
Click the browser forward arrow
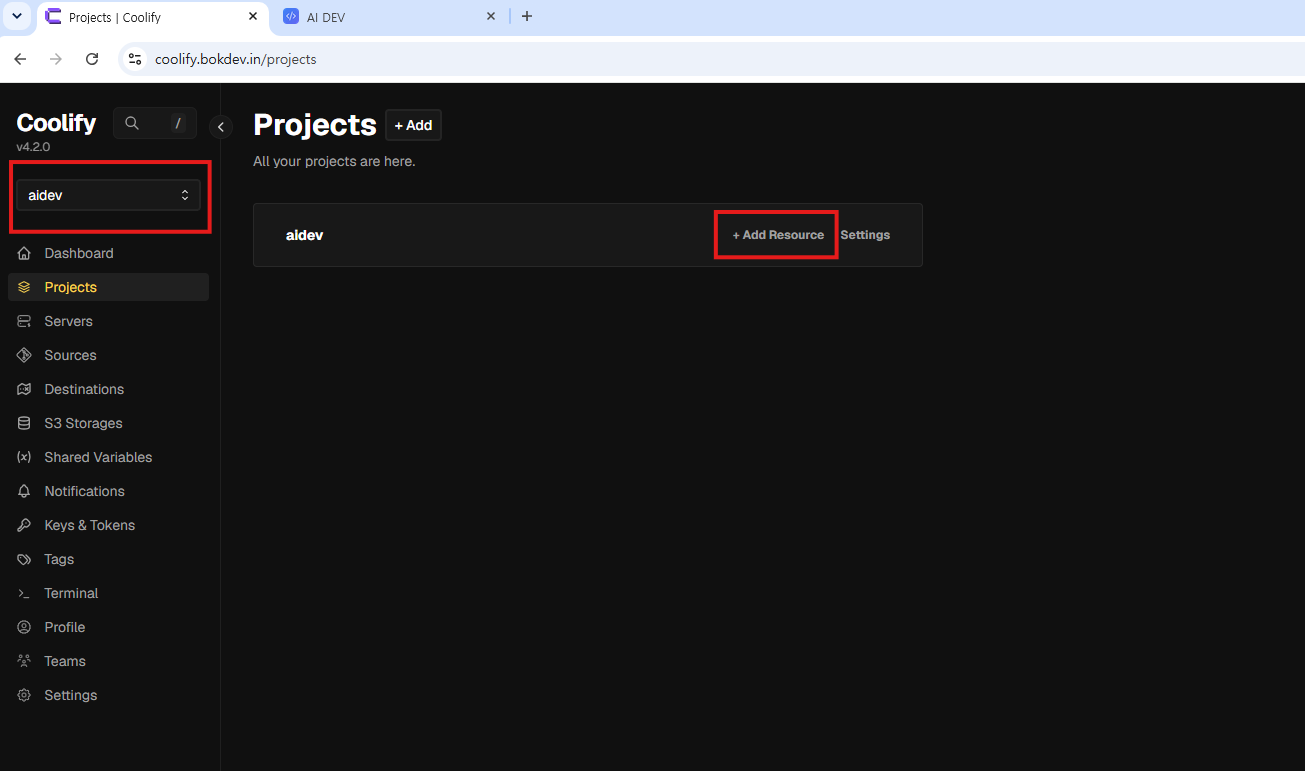[56, 59]
